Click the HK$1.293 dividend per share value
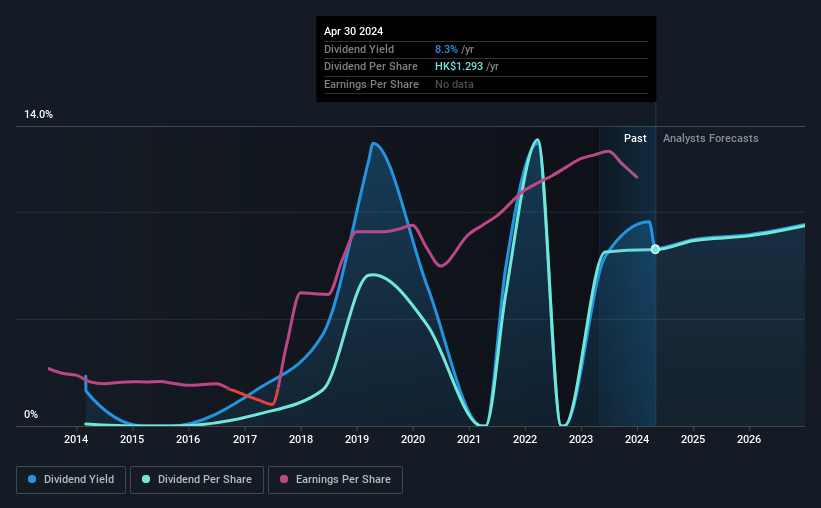The height and width of the screenshot is (508, 821). (459, 67)
